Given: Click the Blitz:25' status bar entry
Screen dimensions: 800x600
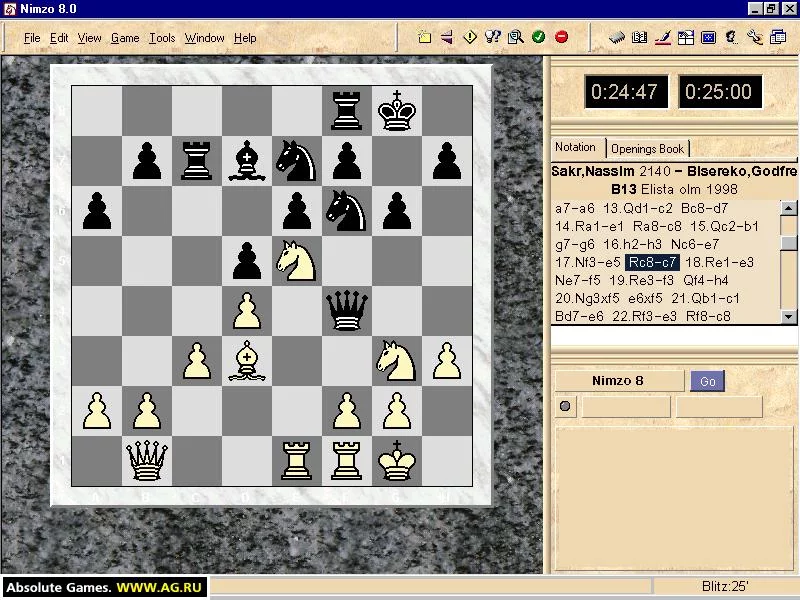Looking at the screenshot, I should [725, 586].
